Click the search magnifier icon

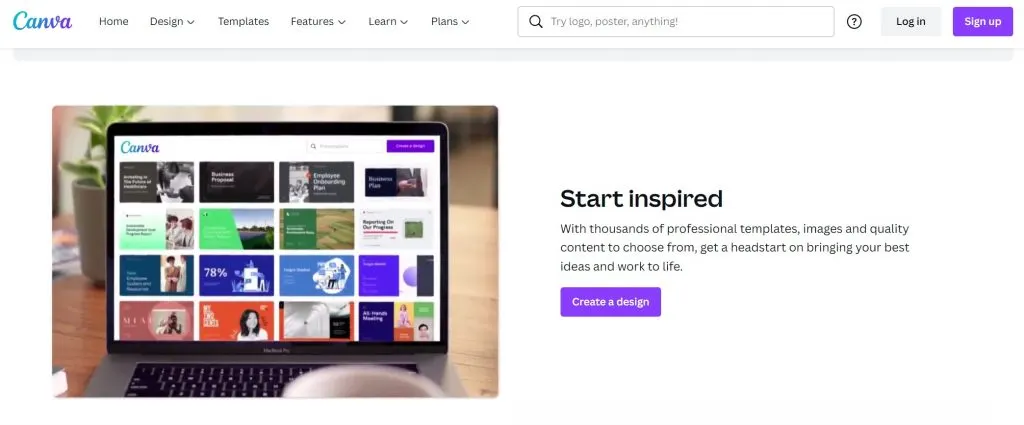[x=536, y=22]
